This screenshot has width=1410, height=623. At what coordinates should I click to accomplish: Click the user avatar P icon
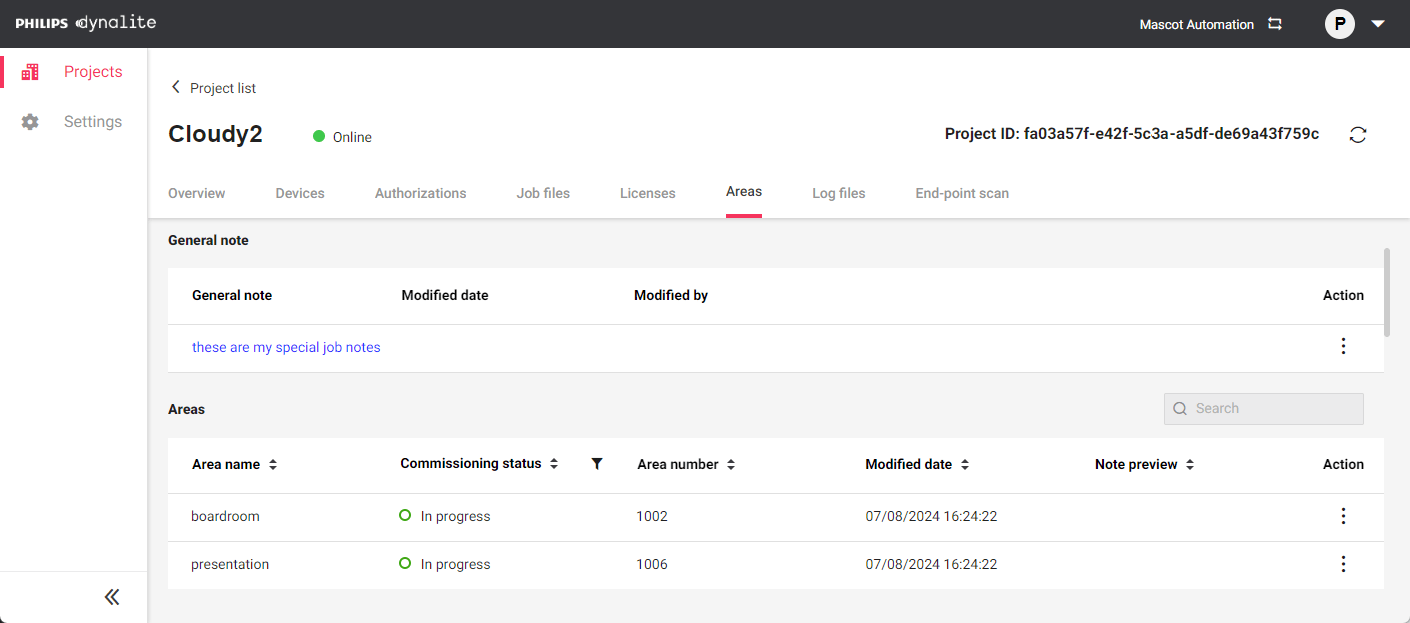tap(1339, 24)
